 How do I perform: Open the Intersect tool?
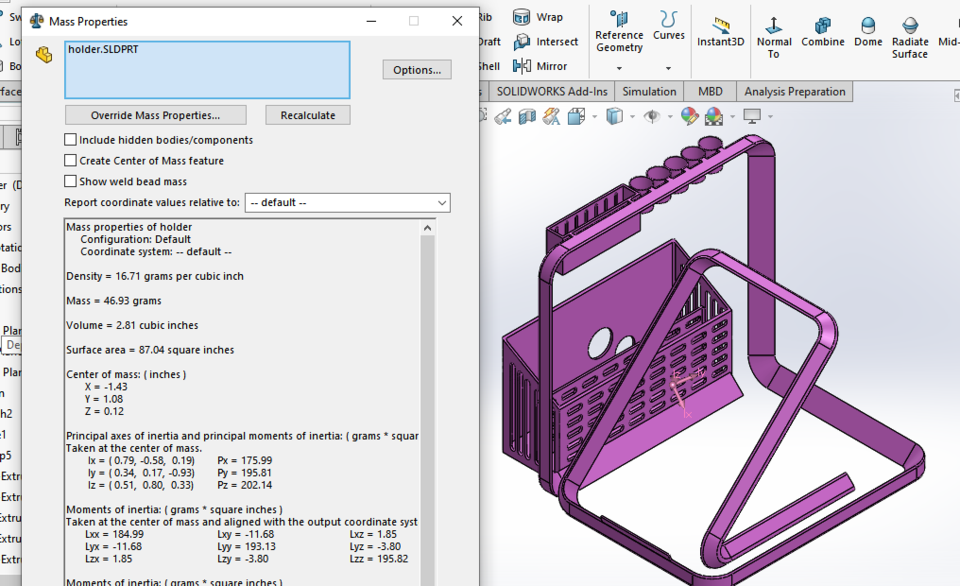tap(545, 42)
